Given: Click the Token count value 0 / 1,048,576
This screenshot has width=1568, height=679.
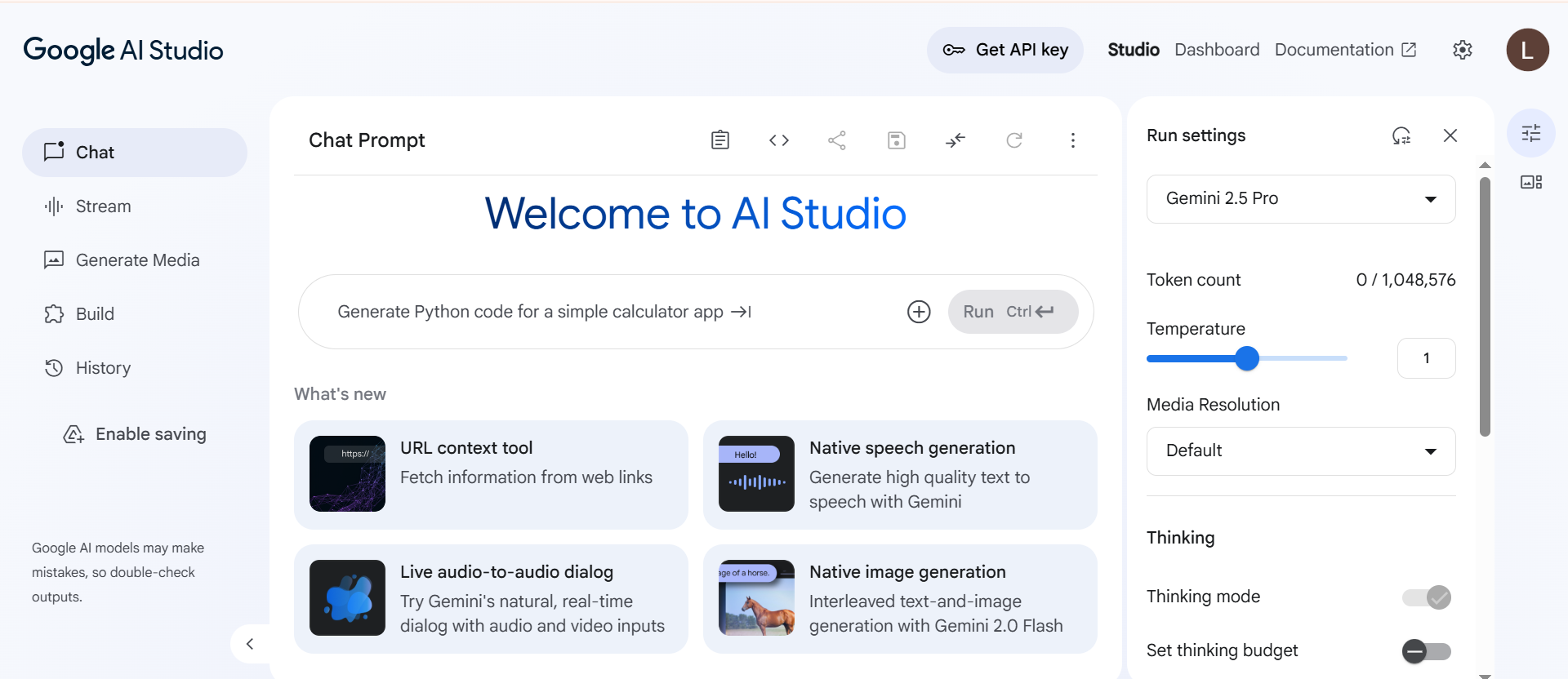Looking at the screenshot, I should pos(1405,280).
